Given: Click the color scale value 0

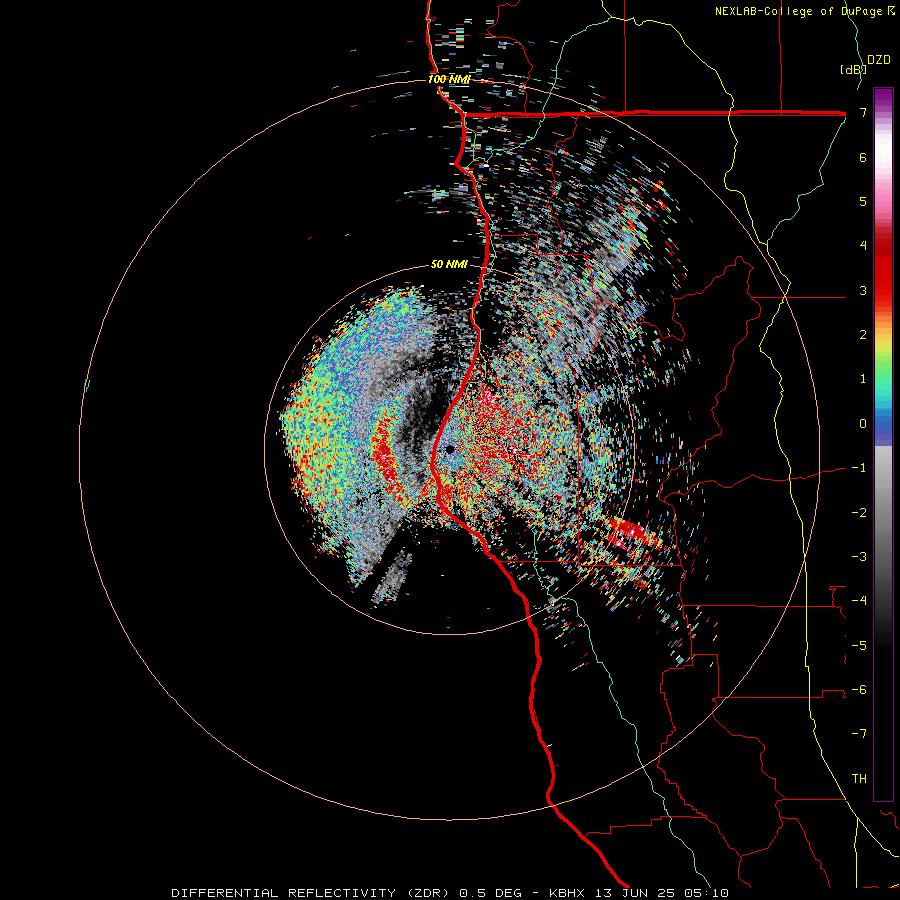Looking at the screenshot, I should (x=863, y=424).
